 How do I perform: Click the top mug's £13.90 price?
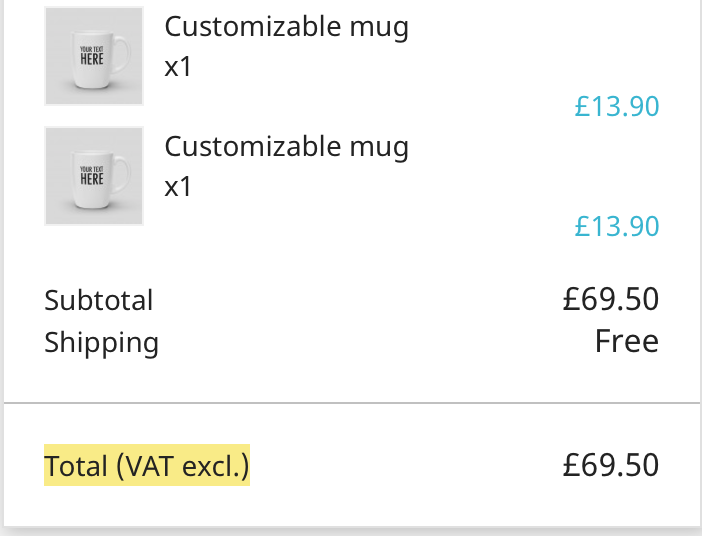(x=616, y=106)
